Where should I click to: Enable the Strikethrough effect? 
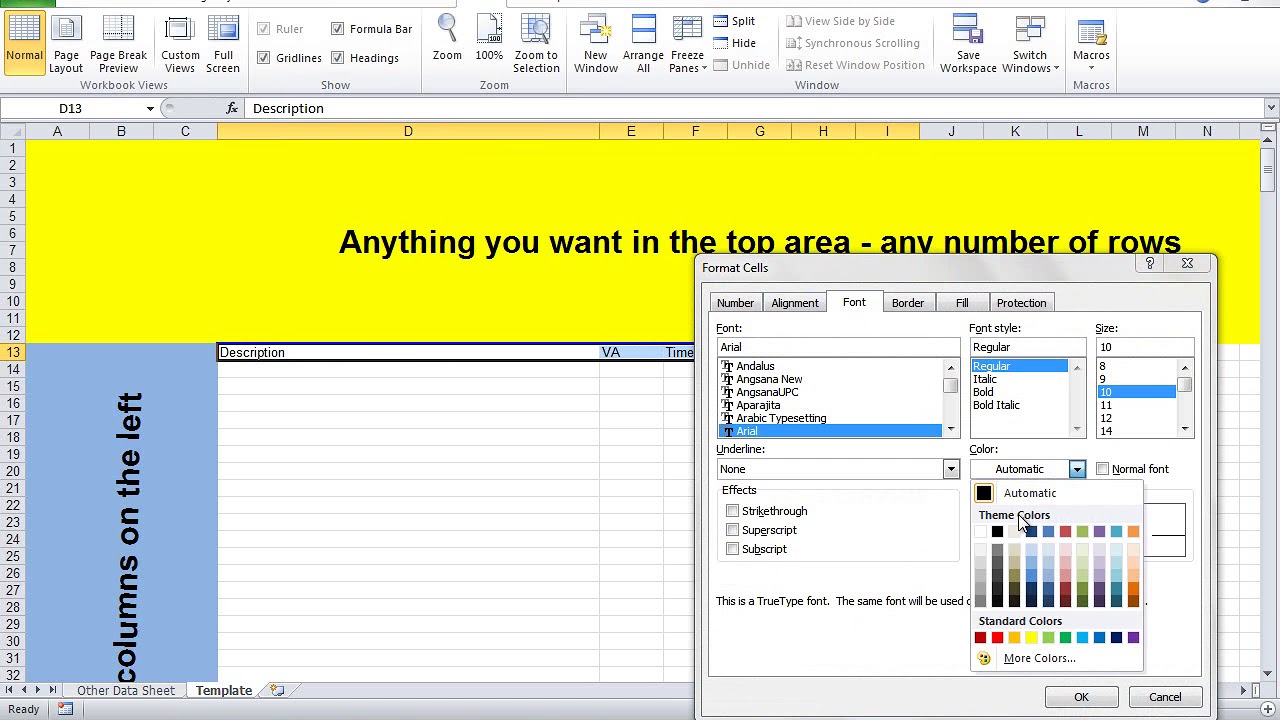click(732, 511)
